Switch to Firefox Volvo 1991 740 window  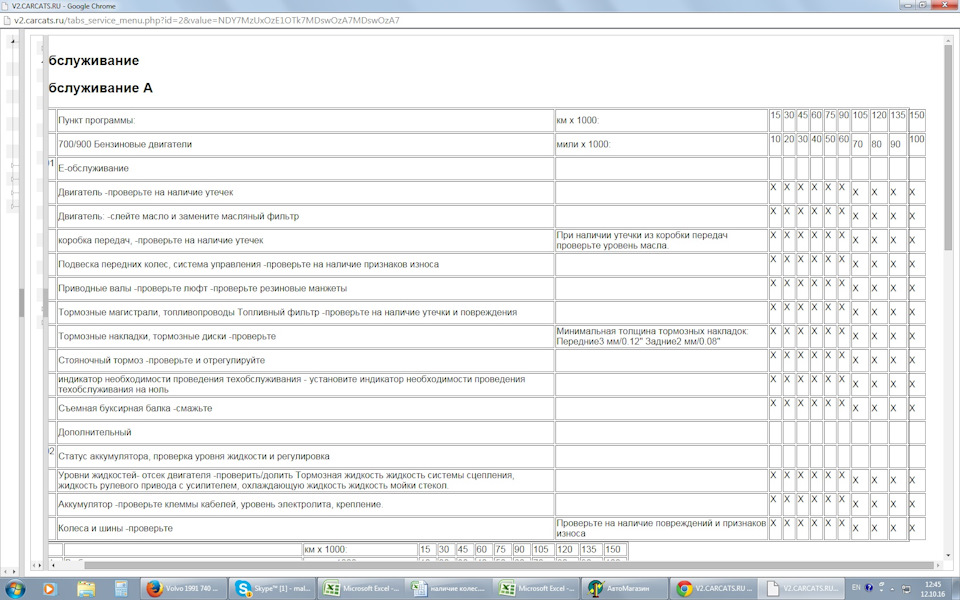pos(184,589)
